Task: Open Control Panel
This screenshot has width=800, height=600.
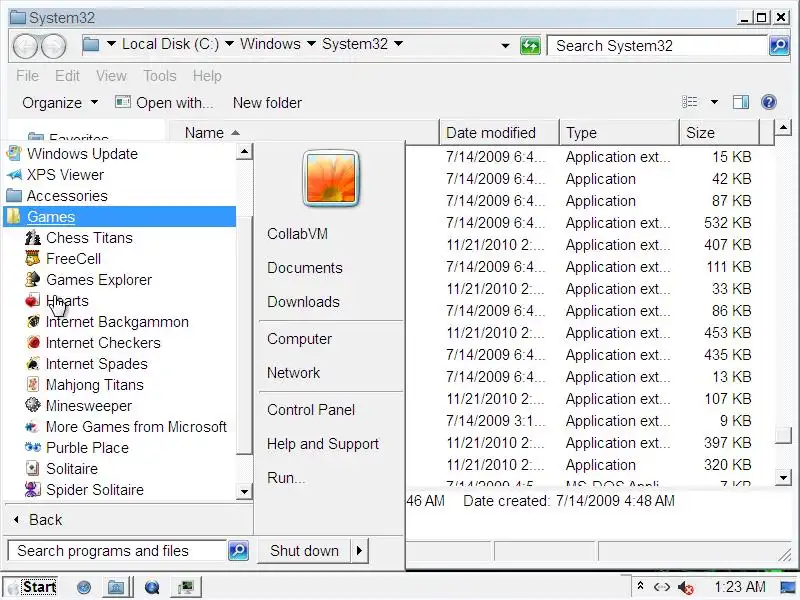Action: [x=311, y=410]
